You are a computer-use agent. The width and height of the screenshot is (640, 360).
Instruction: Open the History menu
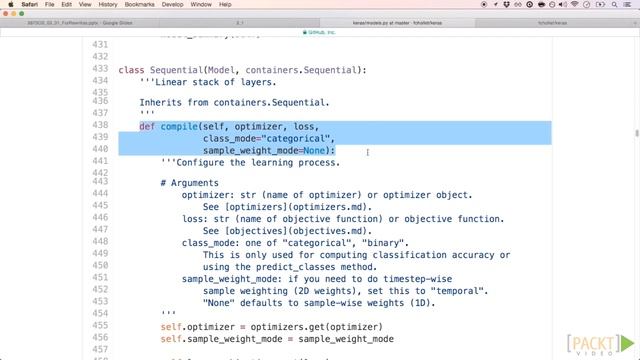point(108,4)
